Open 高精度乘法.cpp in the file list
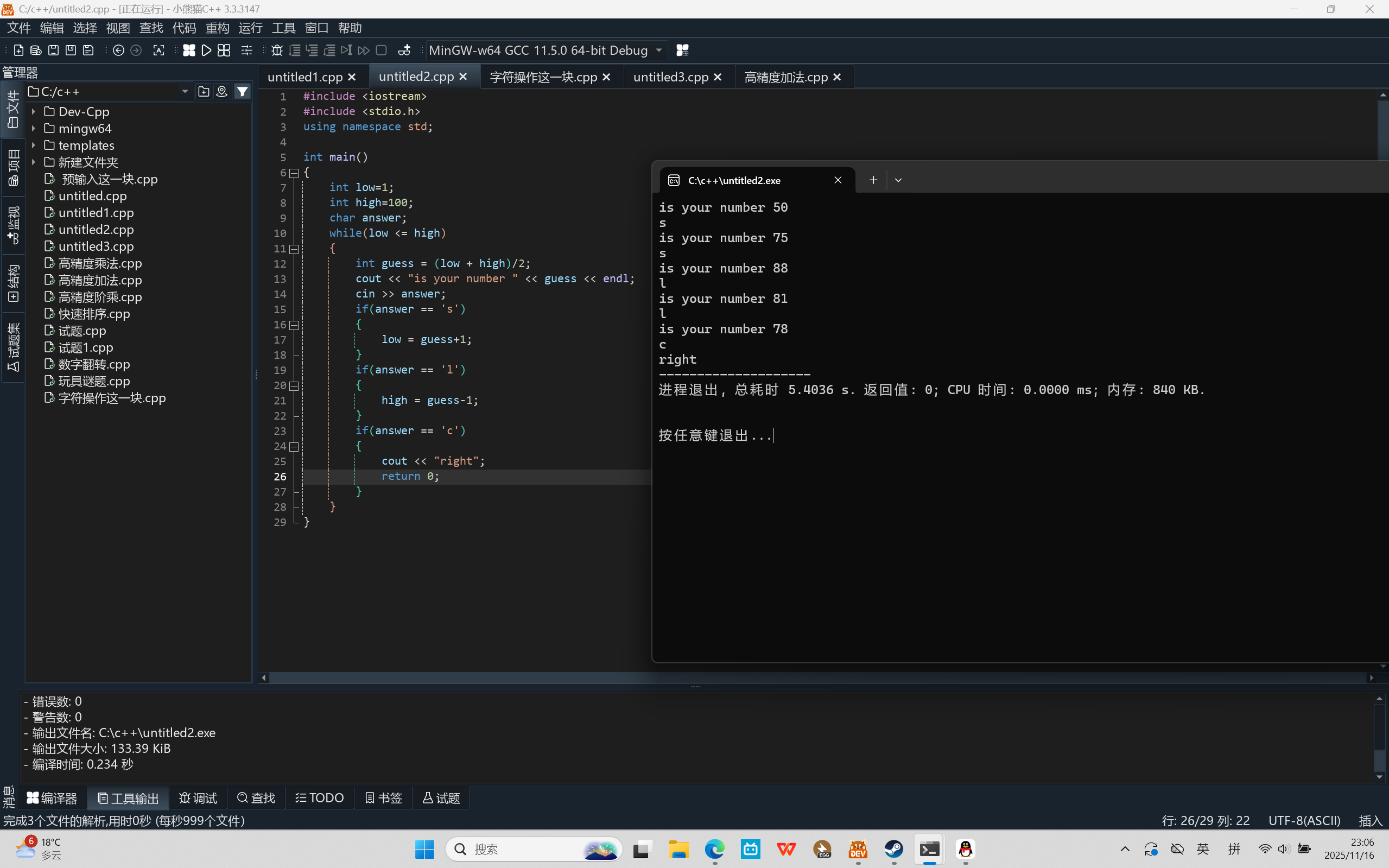Viewport: 1389px width, 868px height. (x=100, y=263)
